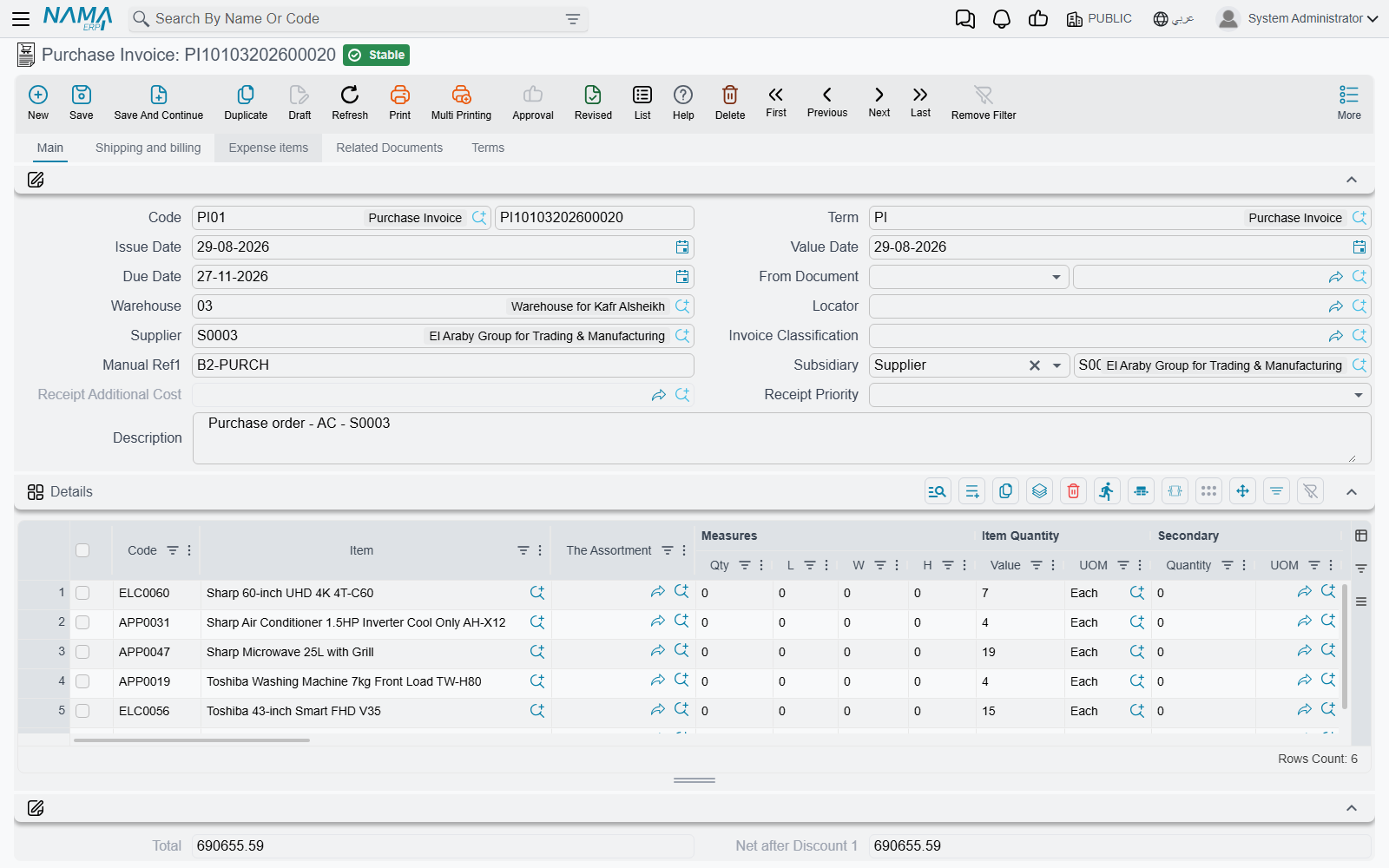The height and width of the screenshot is (868, 1389).
Task: Open Related Documents tab
Action: (389, 148)
